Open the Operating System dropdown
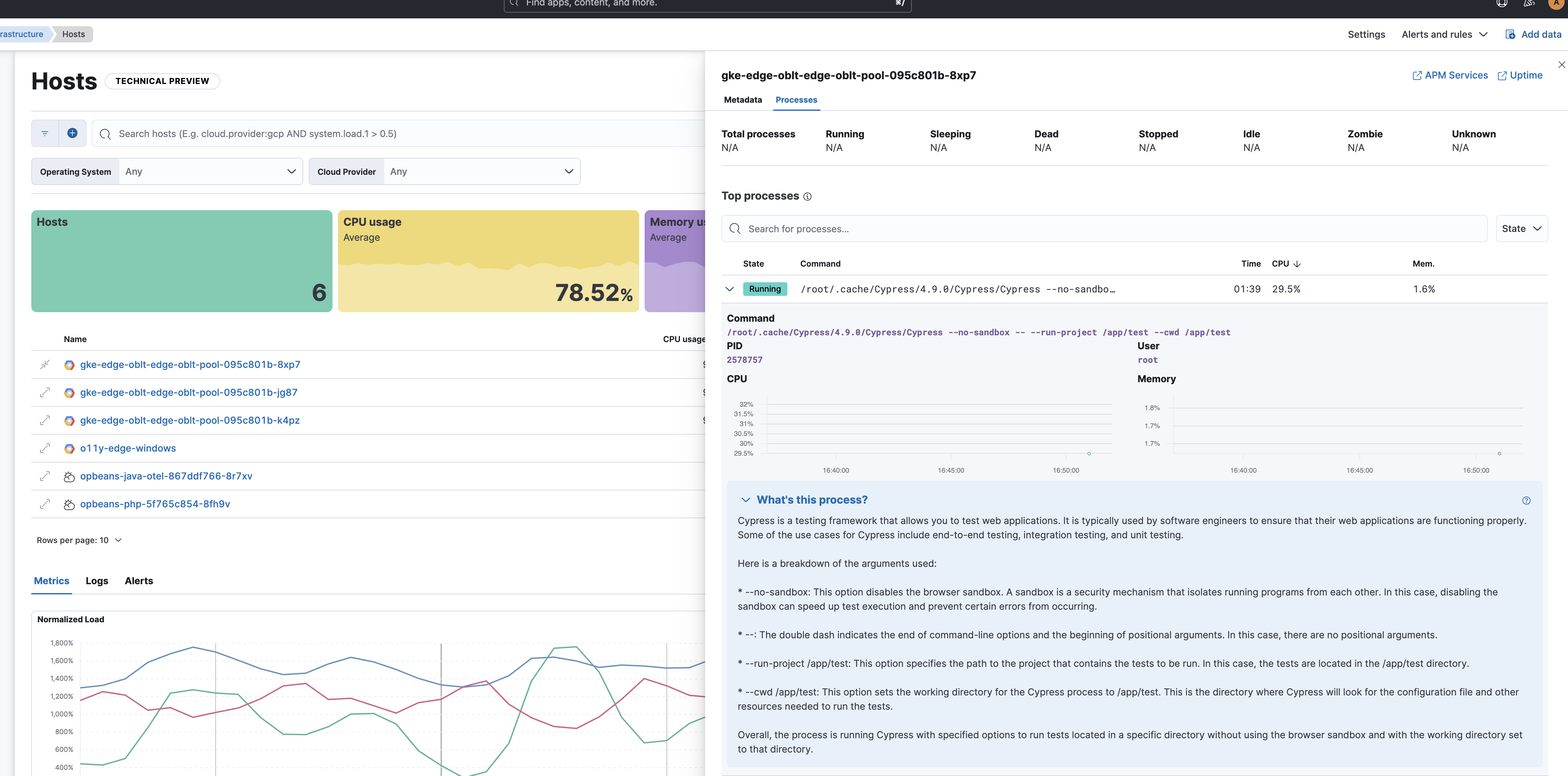1568x776 pixels. (x=167, y=172)
